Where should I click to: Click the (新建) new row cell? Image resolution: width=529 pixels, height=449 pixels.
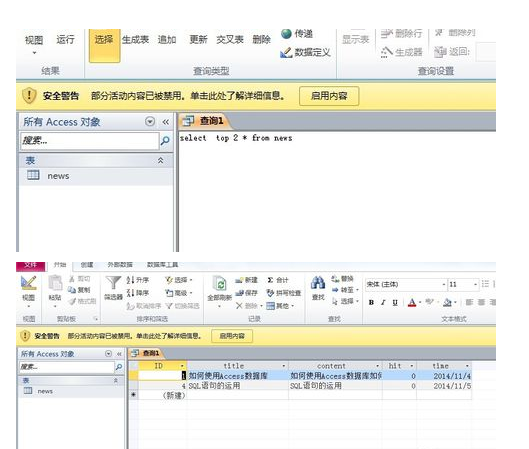[162, 395]
